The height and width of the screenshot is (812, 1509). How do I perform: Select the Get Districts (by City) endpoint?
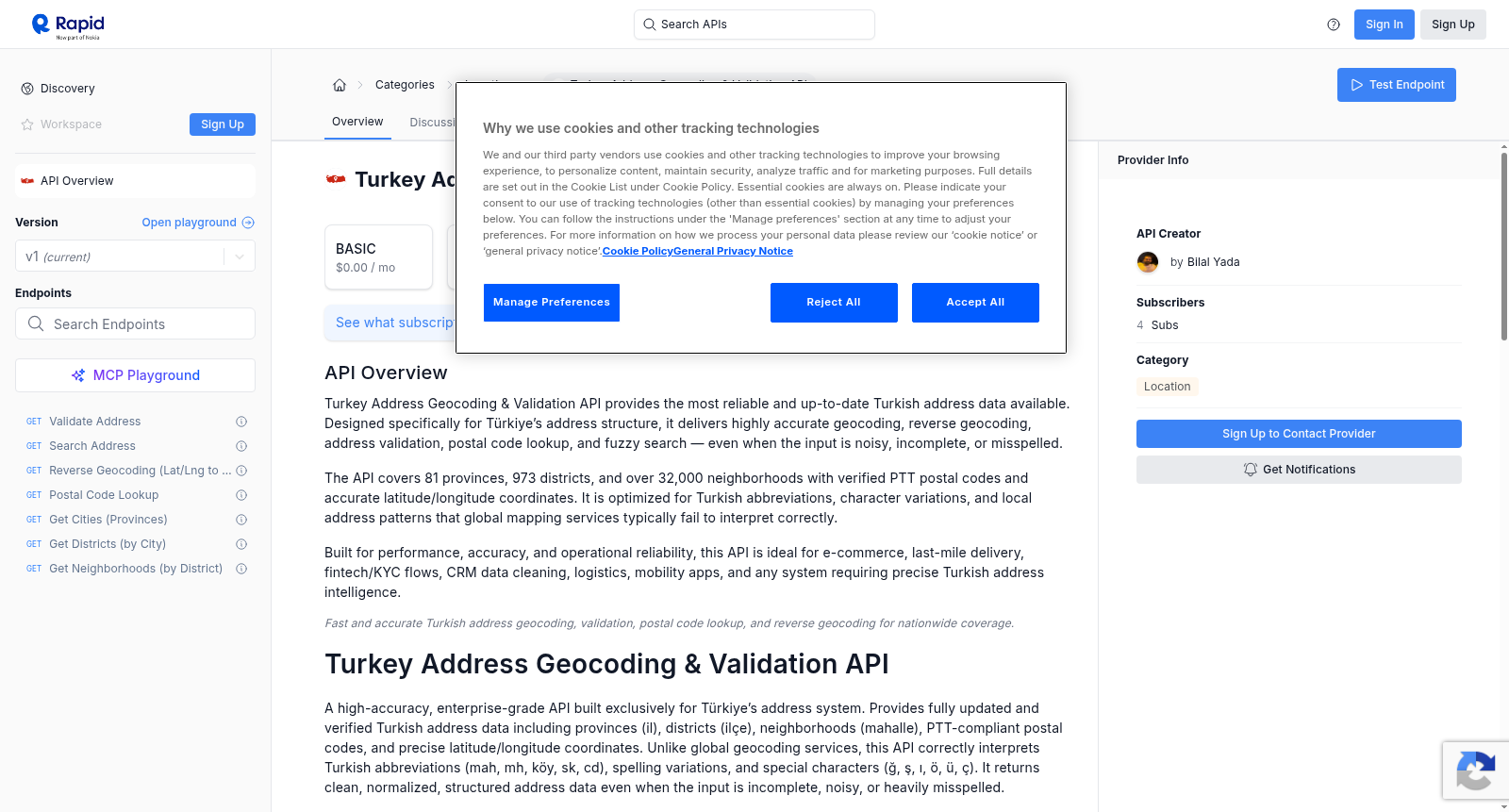(x=108, y=544)
